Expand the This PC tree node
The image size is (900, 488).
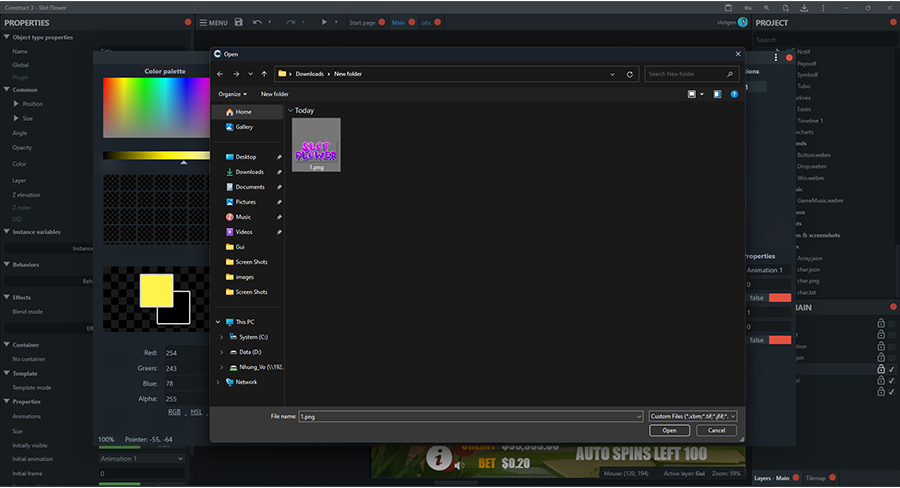point(218,322)
